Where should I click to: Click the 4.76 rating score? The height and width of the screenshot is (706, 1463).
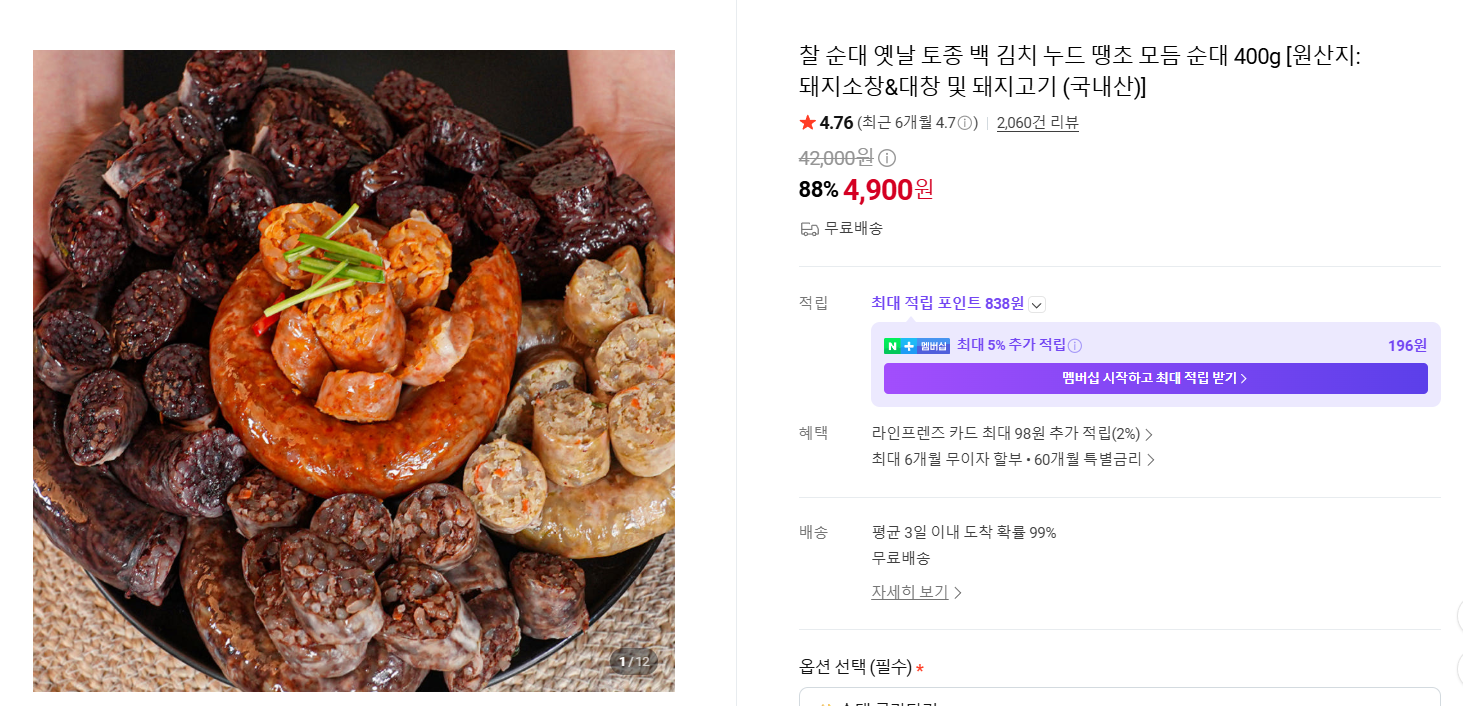836,123
